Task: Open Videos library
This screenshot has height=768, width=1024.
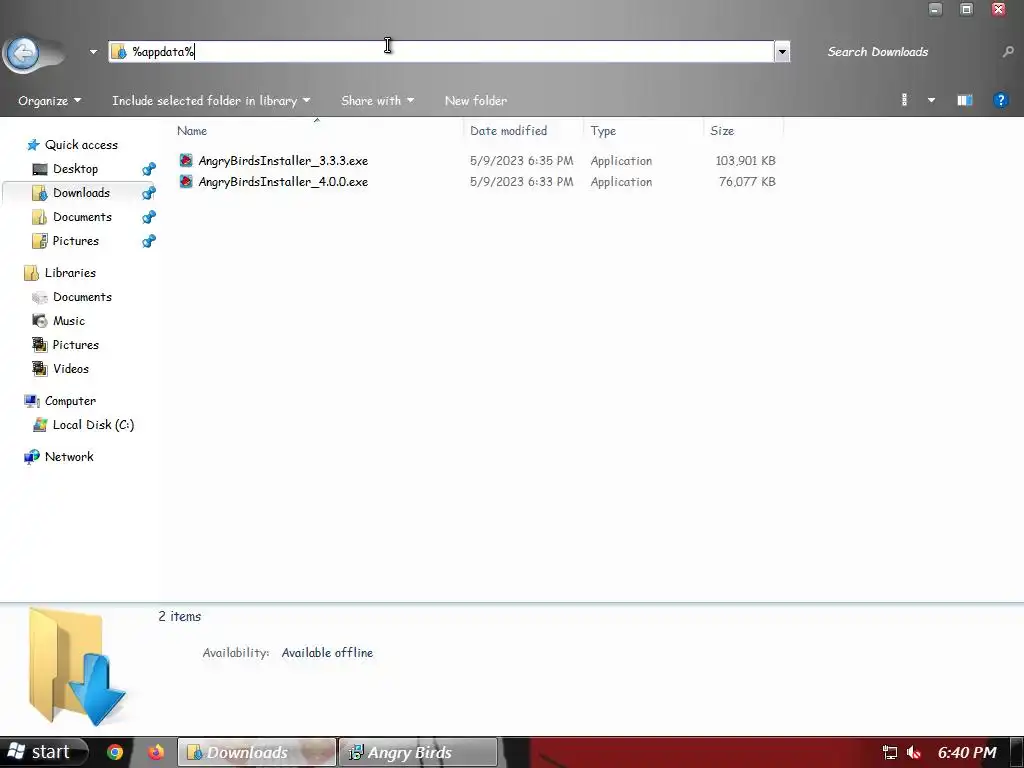Action: [71, 369]
